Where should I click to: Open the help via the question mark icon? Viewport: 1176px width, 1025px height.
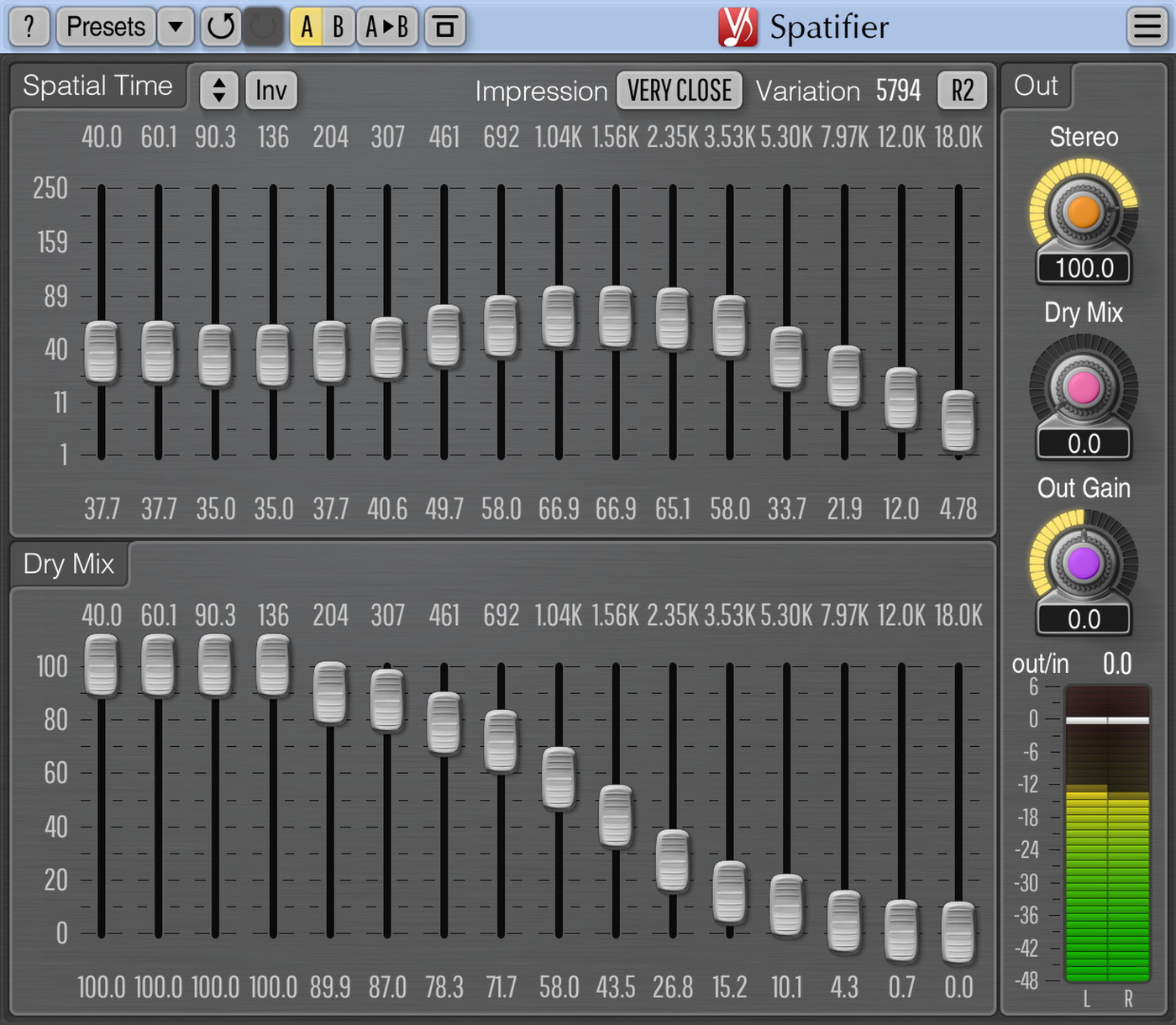28,27
